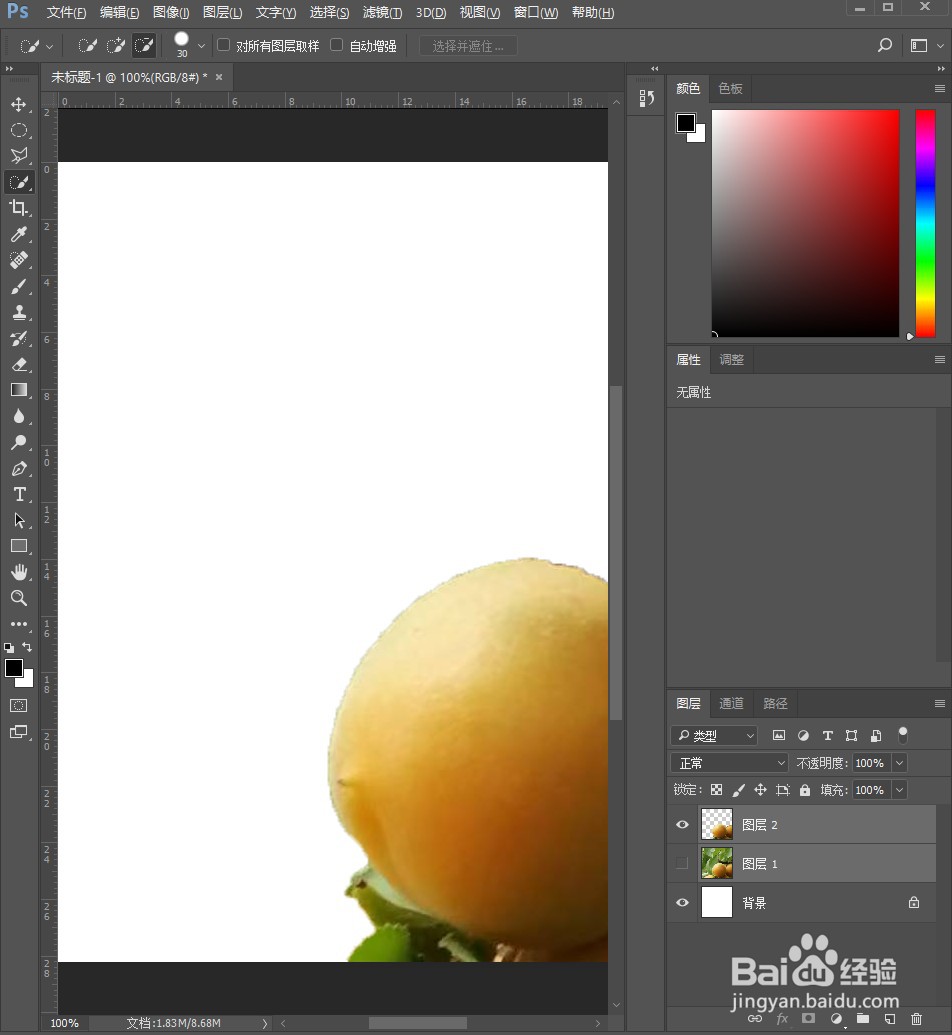Open the 滤镜 menu
This screenshot has width=952, height=1035.
pos(382,12)
